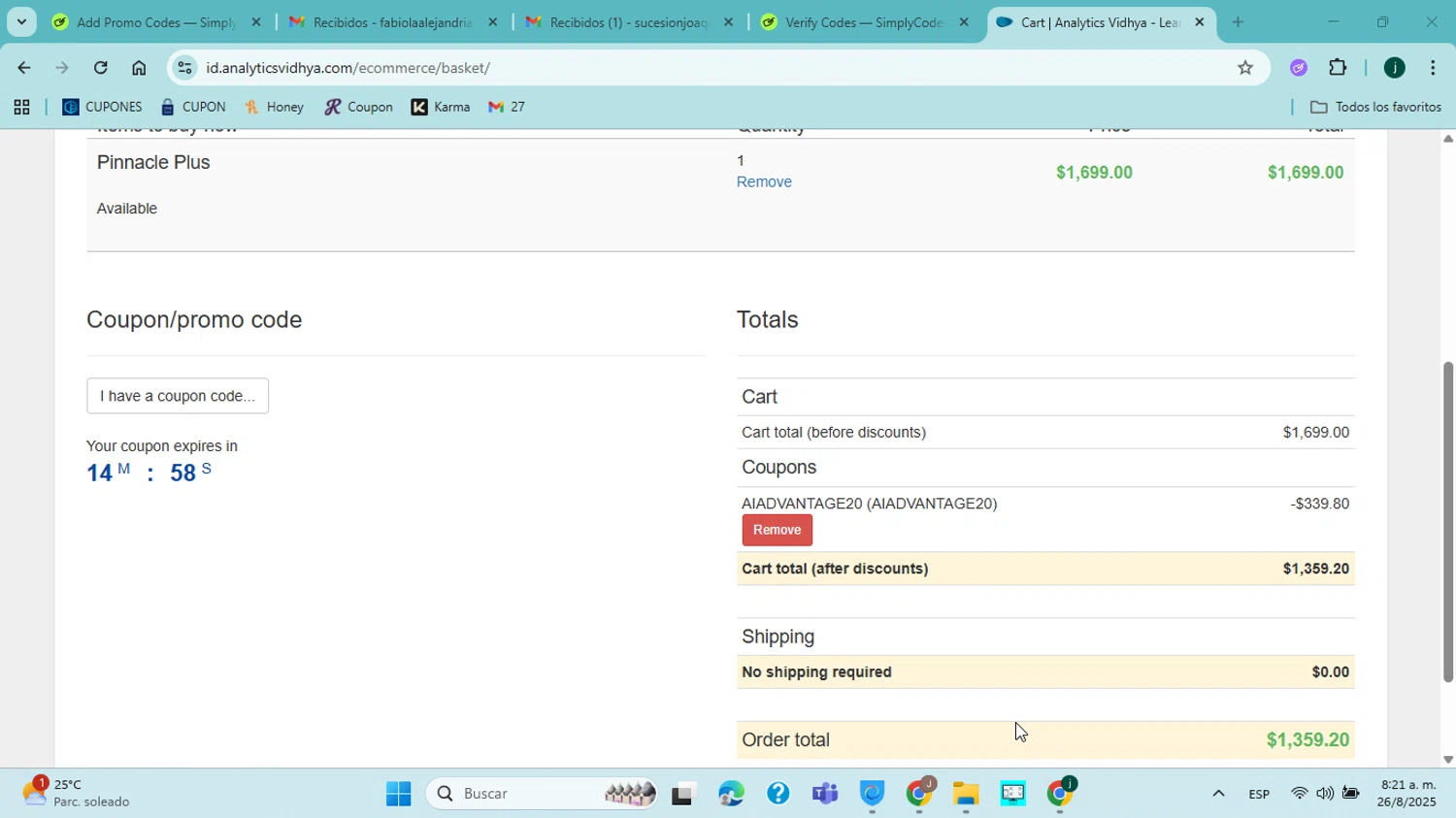Close the Verify Codes tab
The width and height of the screenshot is (1456, 818).
964,21
